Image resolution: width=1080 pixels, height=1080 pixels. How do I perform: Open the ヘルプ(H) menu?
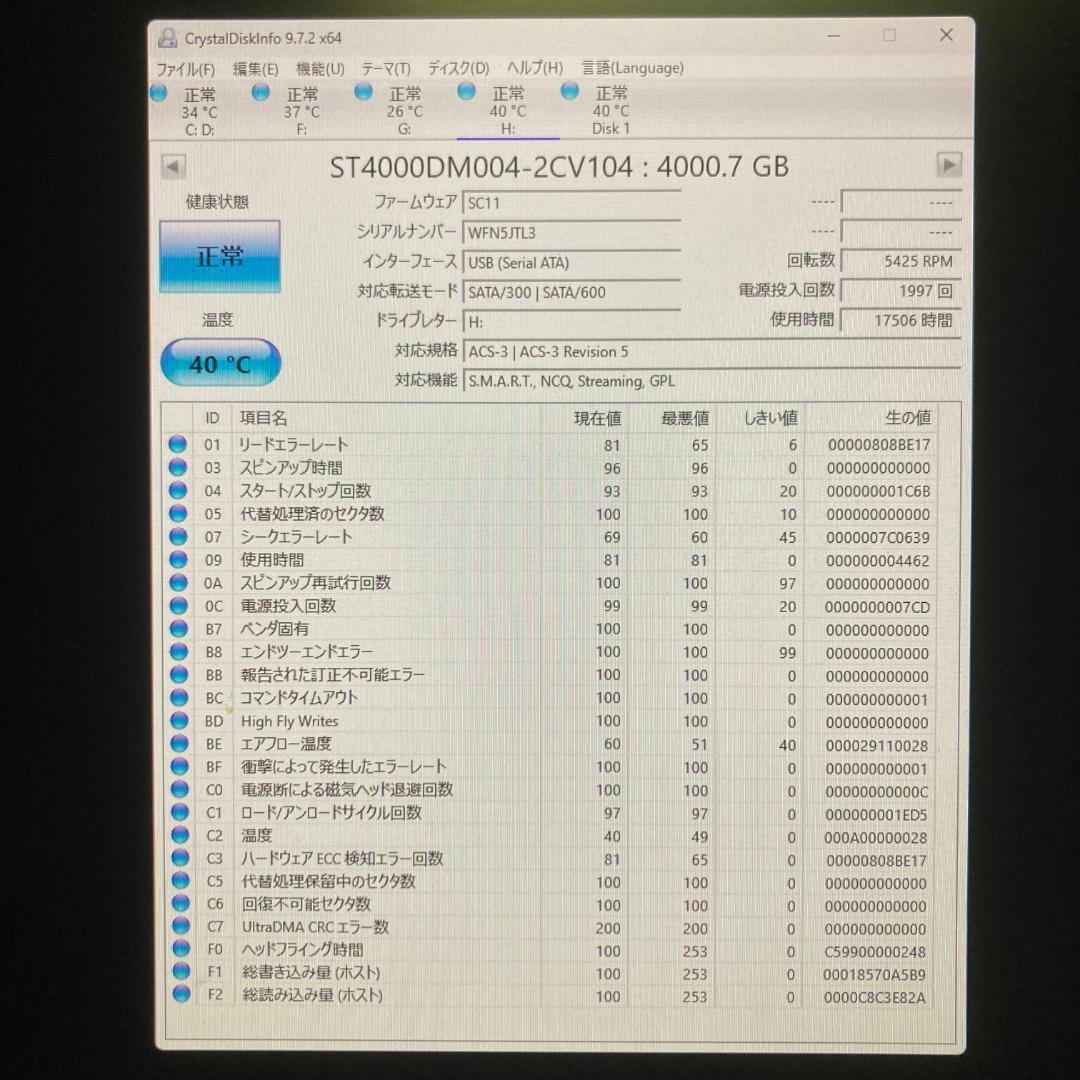click(x=535, y=68)
